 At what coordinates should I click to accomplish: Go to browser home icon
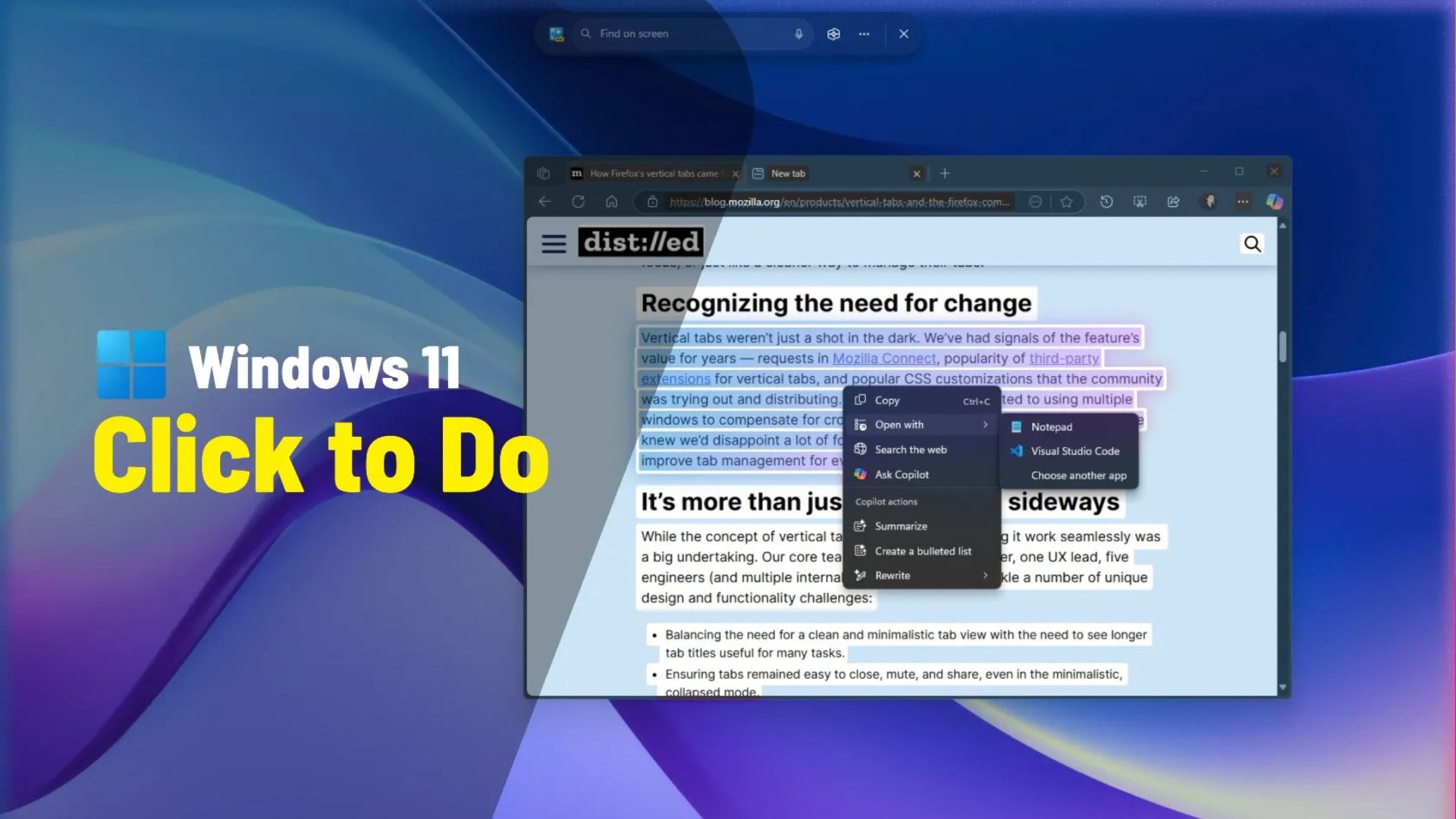[611, 202]
